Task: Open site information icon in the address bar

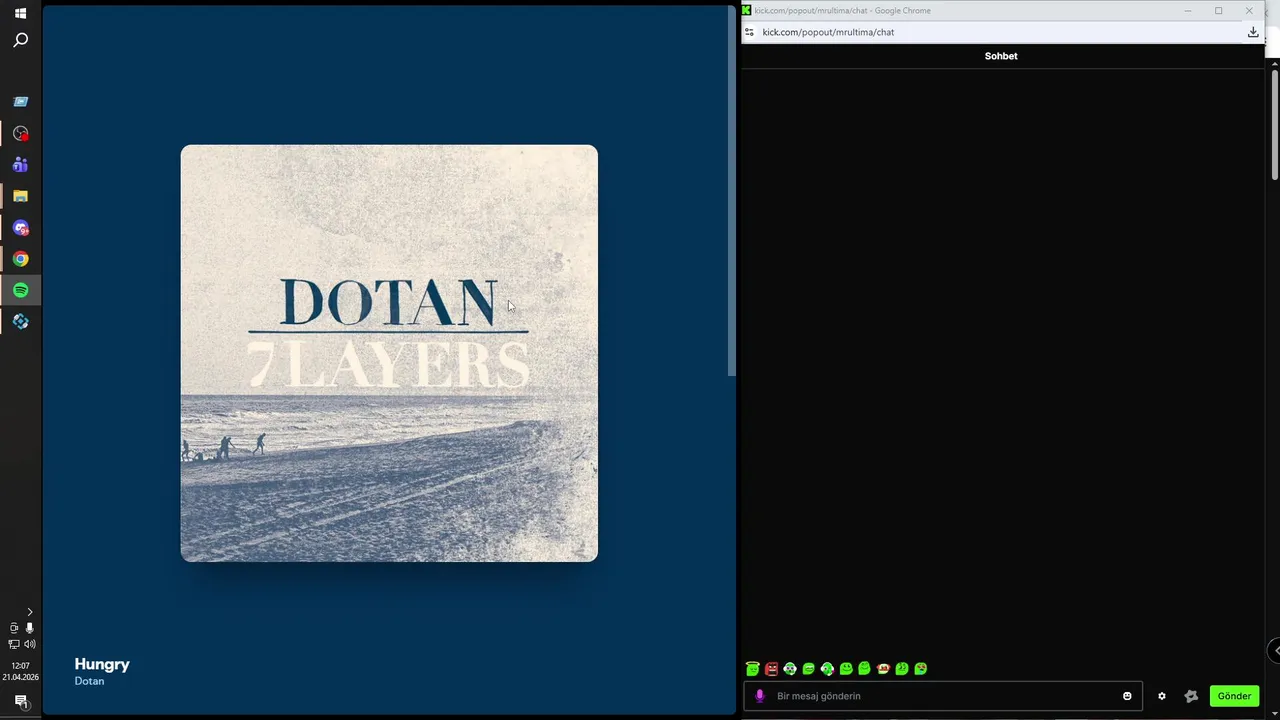Action: click(749, 32)
